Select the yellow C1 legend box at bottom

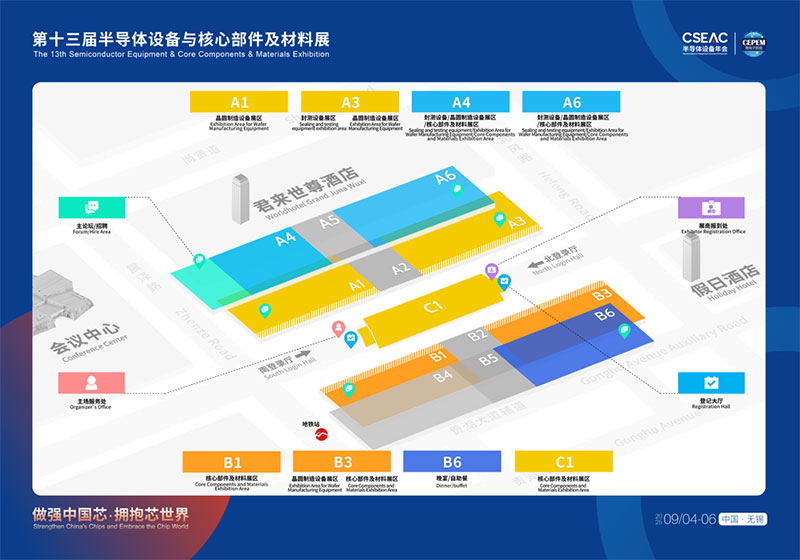point(564,462)
